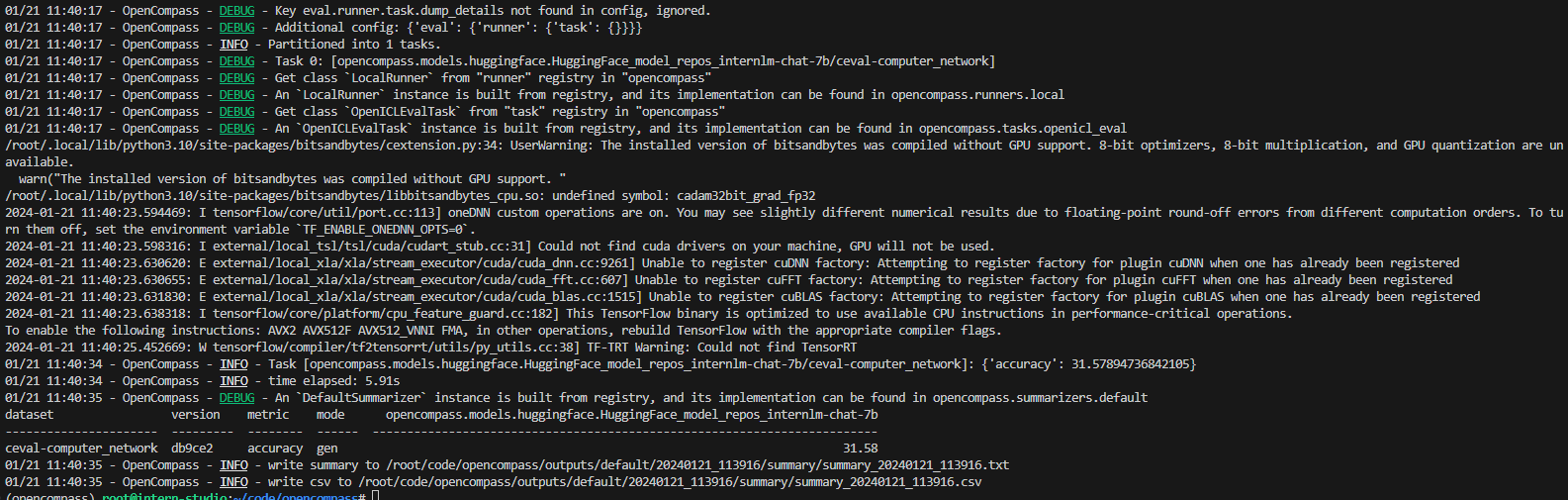Click the bitsandbytes cextension.py:34 file path
The width and height of the screenshot is (1568, 500).
click(x=250, y=146)
